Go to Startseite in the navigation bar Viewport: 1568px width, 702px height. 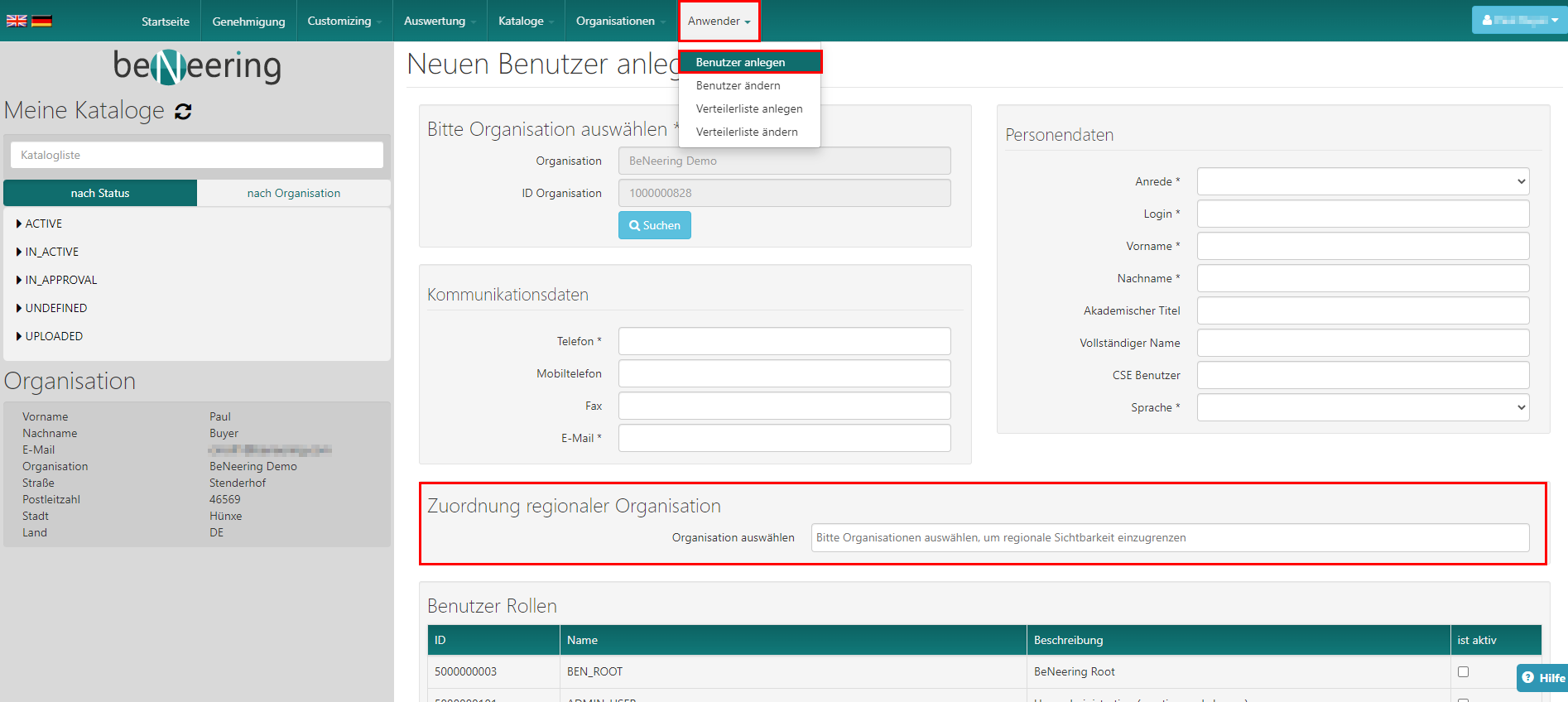tap(166, 22)
